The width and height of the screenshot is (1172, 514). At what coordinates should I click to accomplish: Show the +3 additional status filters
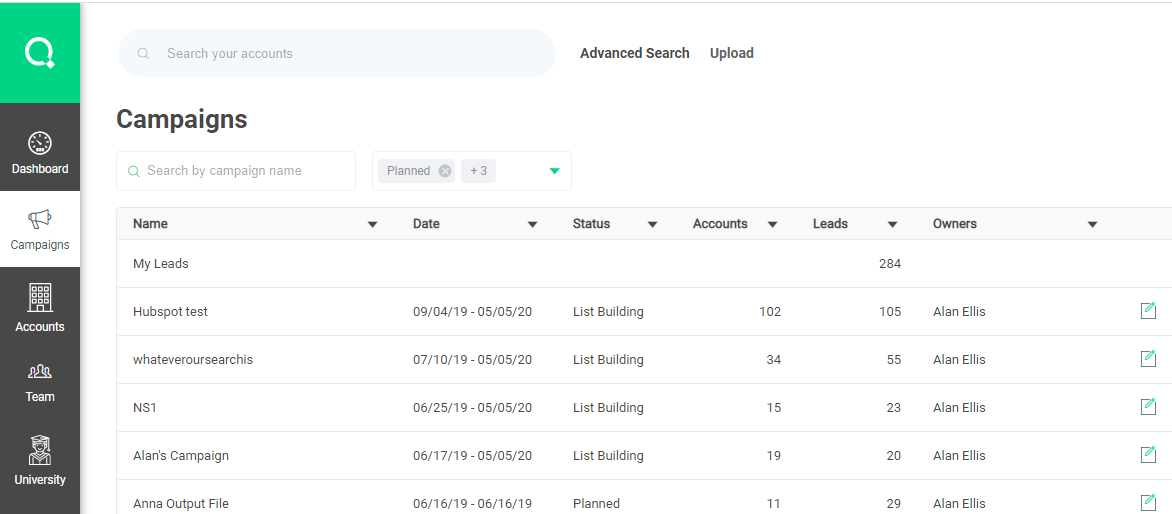(x=478, y=171)
